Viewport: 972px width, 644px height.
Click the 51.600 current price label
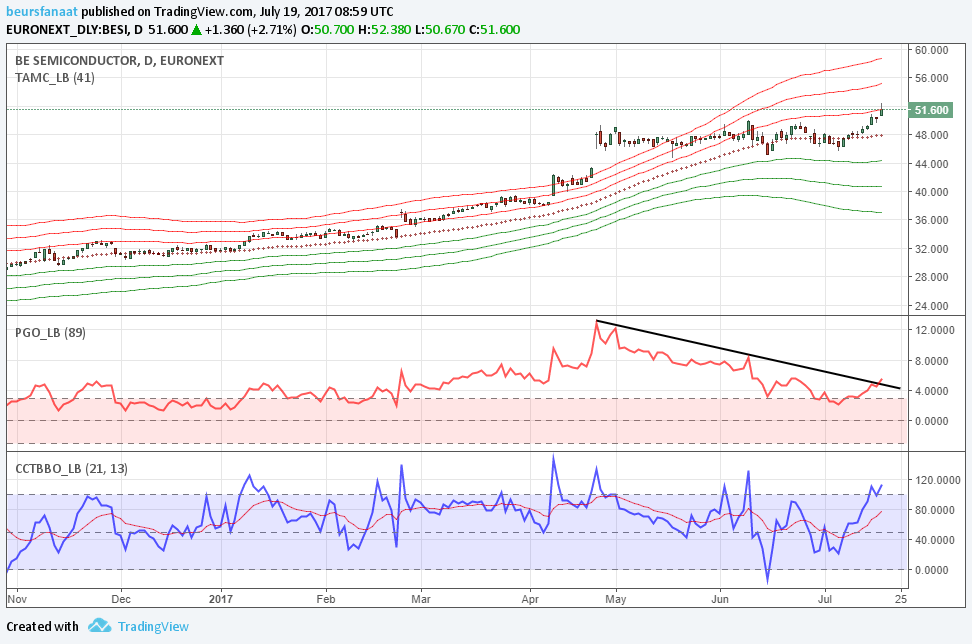pyautogui.click(x=932, y=110)
